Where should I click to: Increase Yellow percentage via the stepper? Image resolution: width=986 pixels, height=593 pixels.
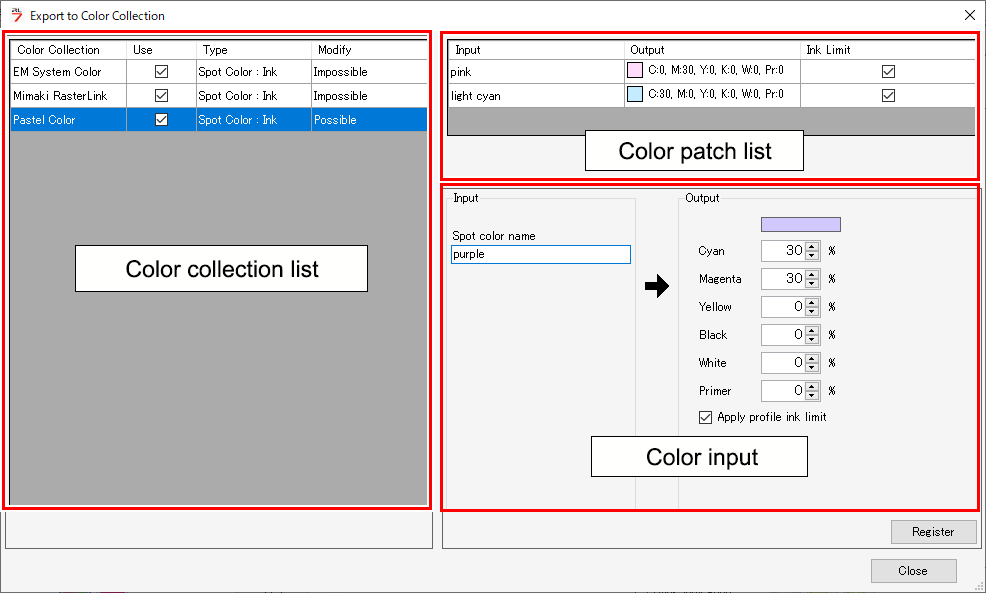pos(810,303)
